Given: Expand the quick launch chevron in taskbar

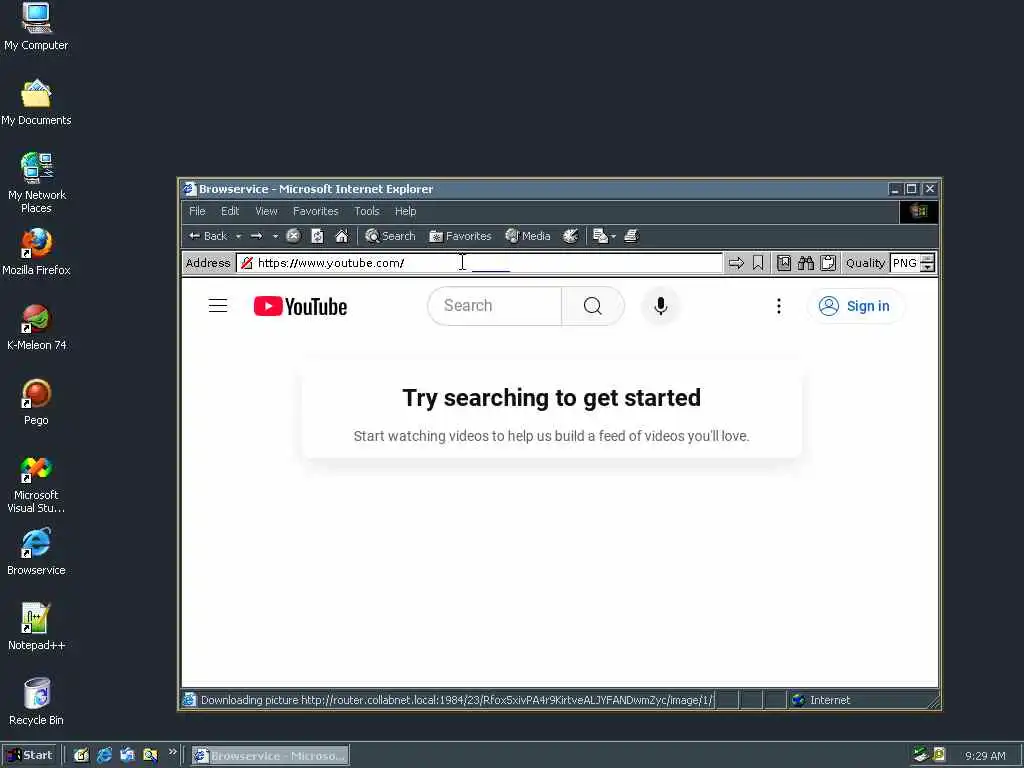Looking at the screenshot, I should (x=172, y=752).
